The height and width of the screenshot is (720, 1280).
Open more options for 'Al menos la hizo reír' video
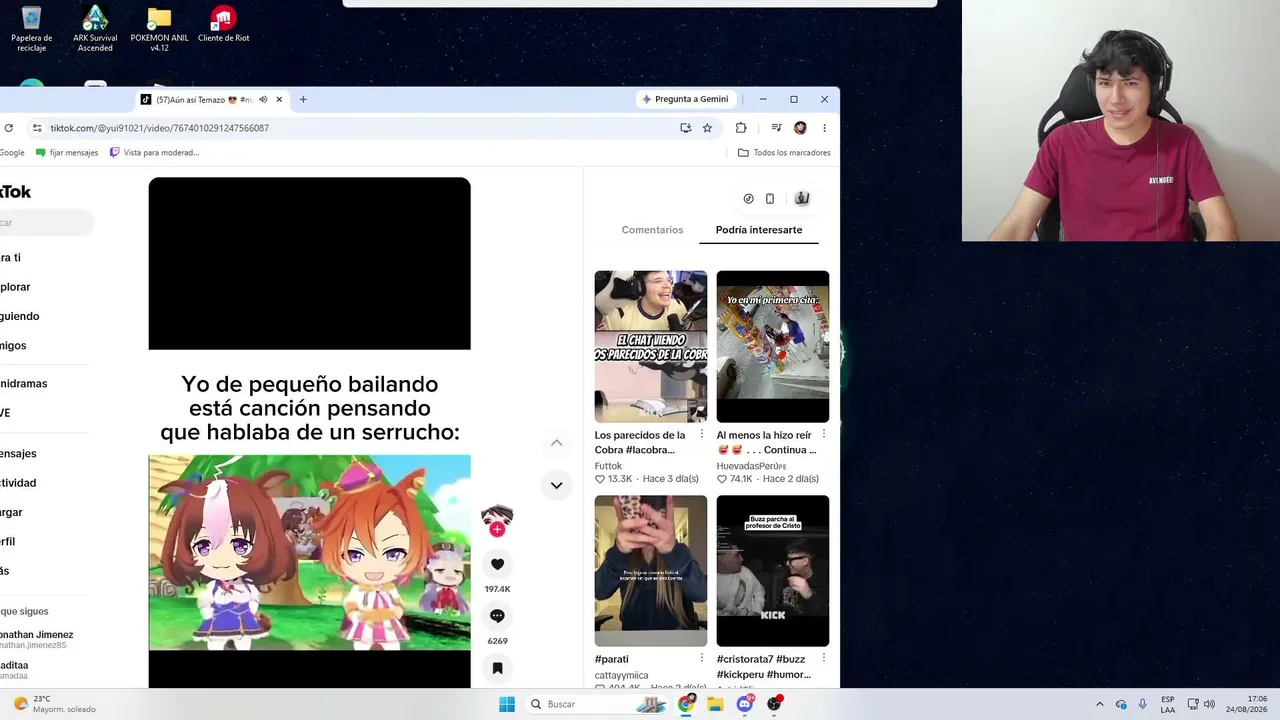823,434
